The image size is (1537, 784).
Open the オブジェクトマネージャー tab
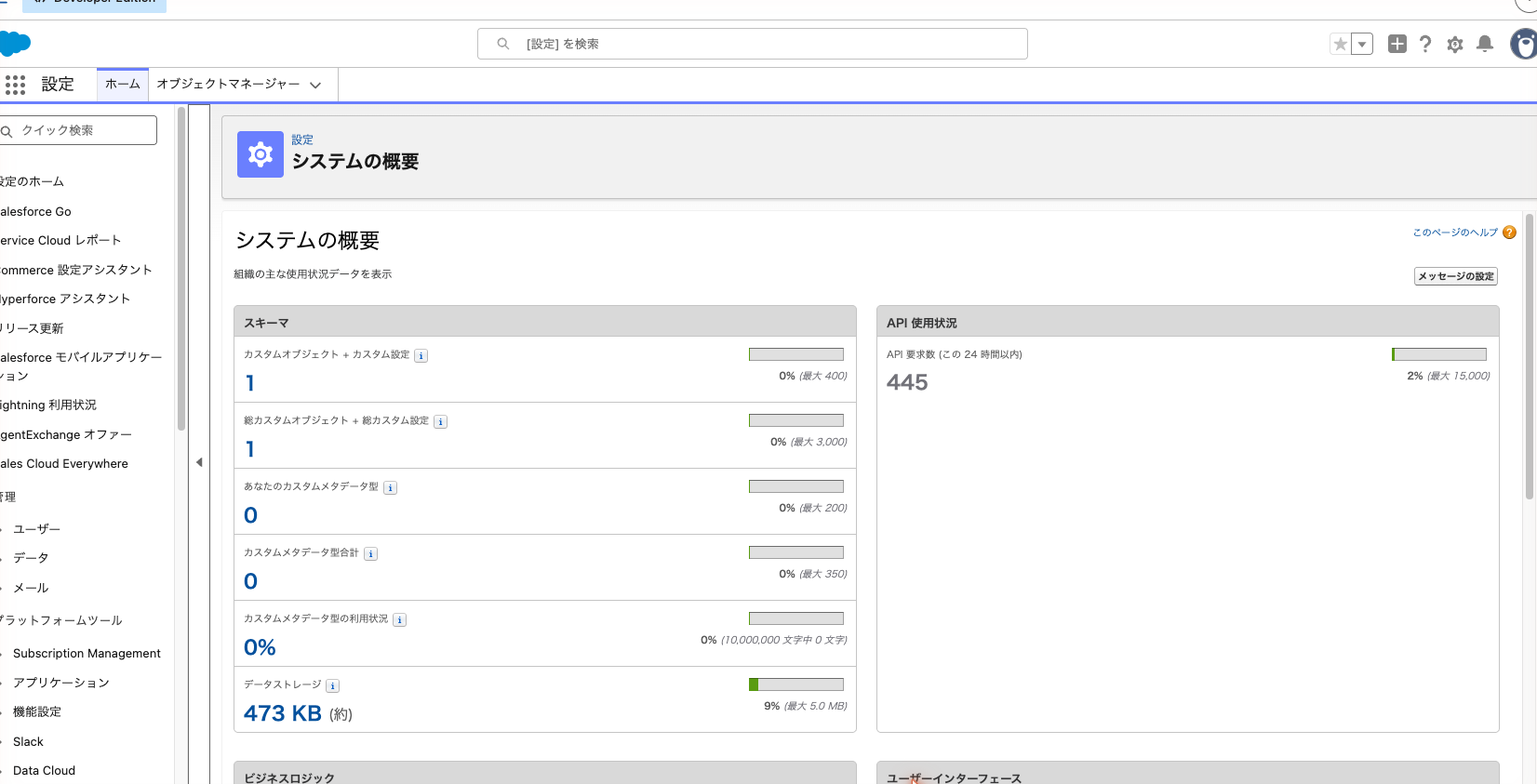click(x=228, y=84)
